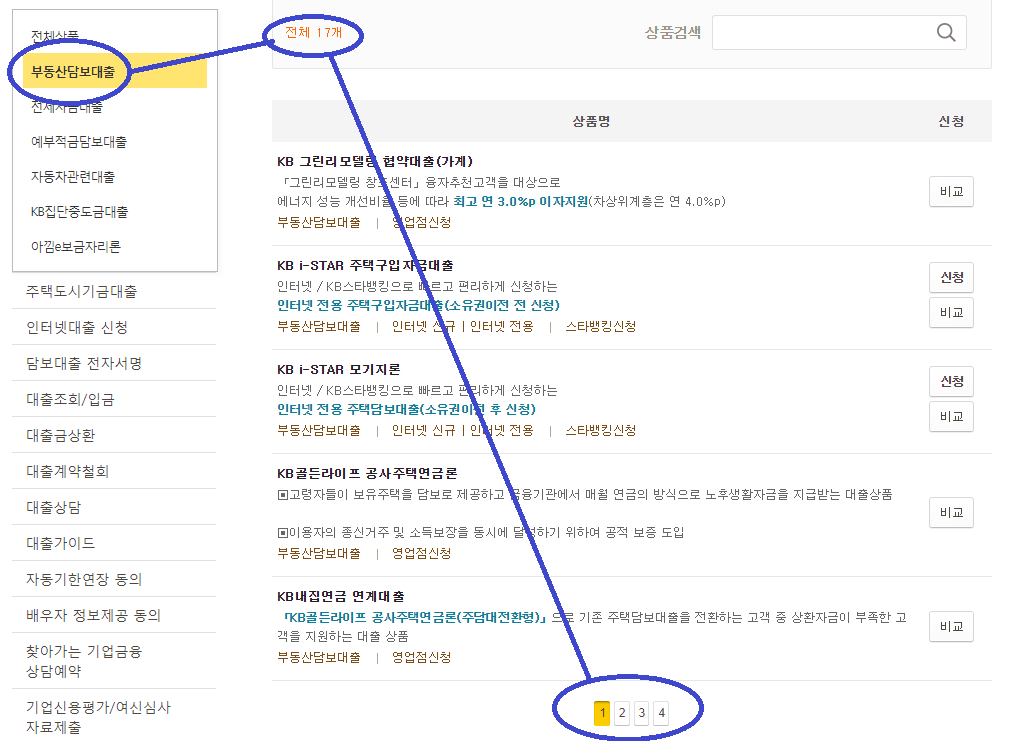Click 신청 button for KB i-STAR 모기지론
This screenshot has height=741, width=1026.
949,381
